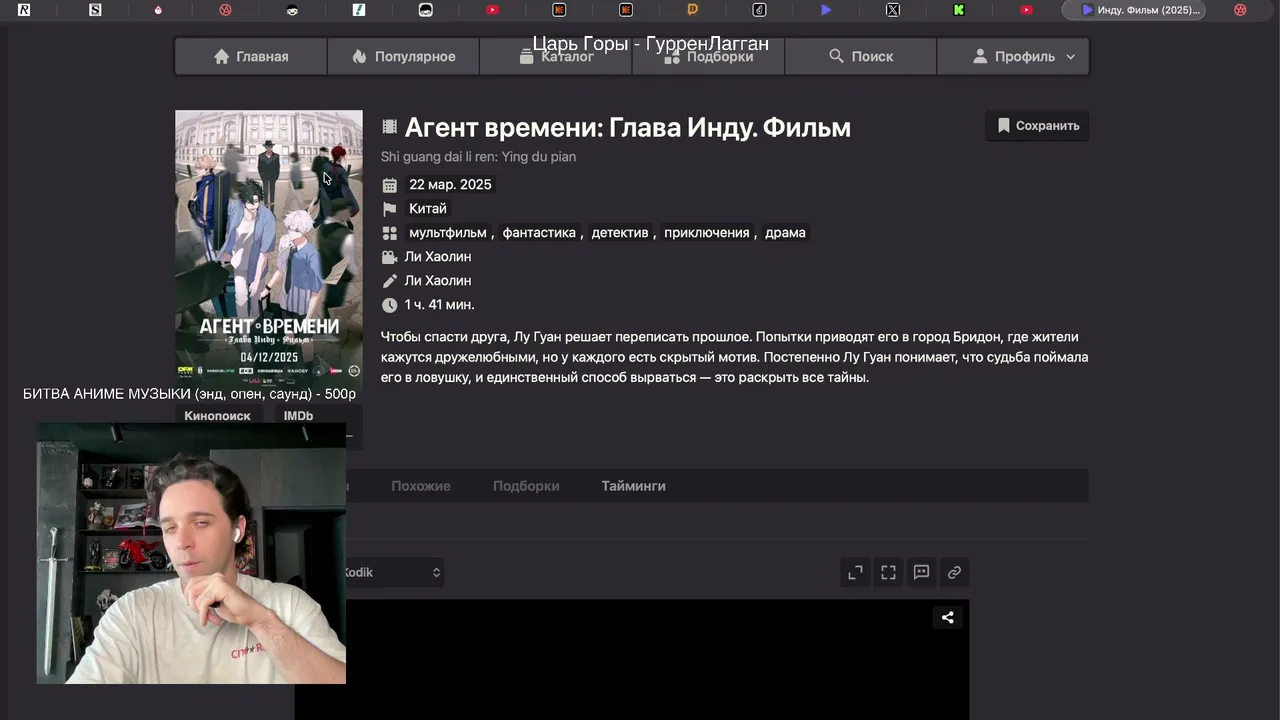
Task: Open the Кинопоиск rating link
Action: tap(217, 416)
